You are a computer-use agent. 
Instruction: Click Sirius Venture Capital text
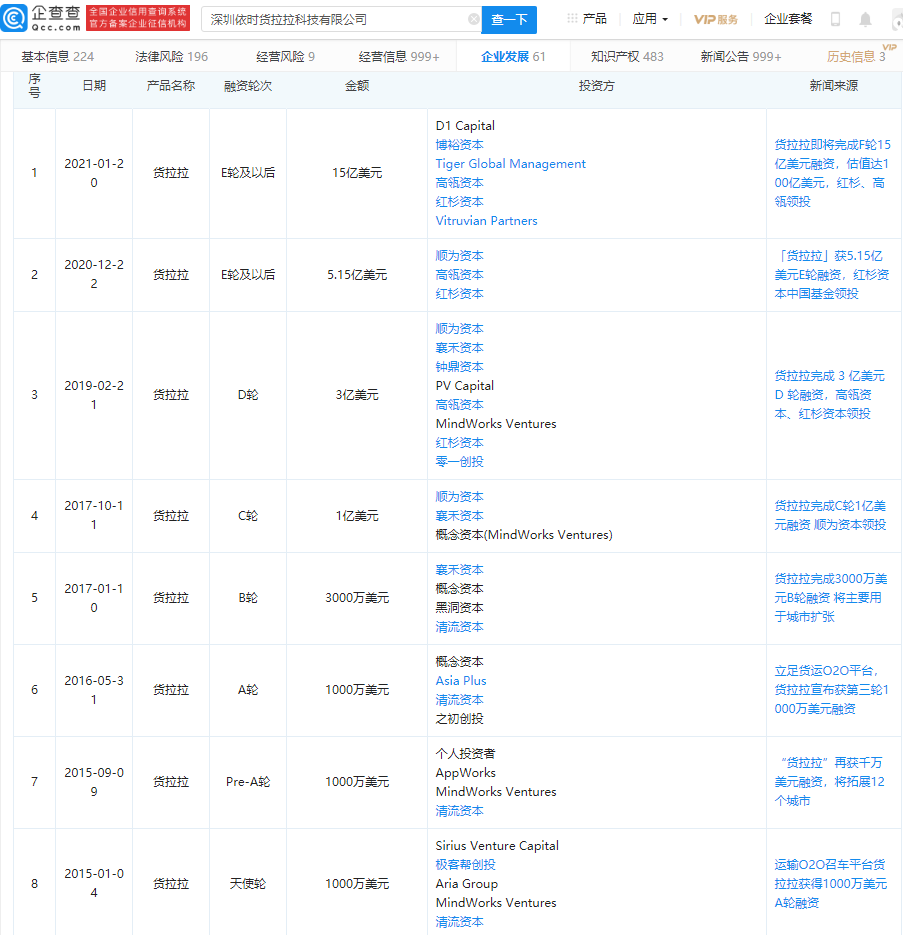[497, 846]
